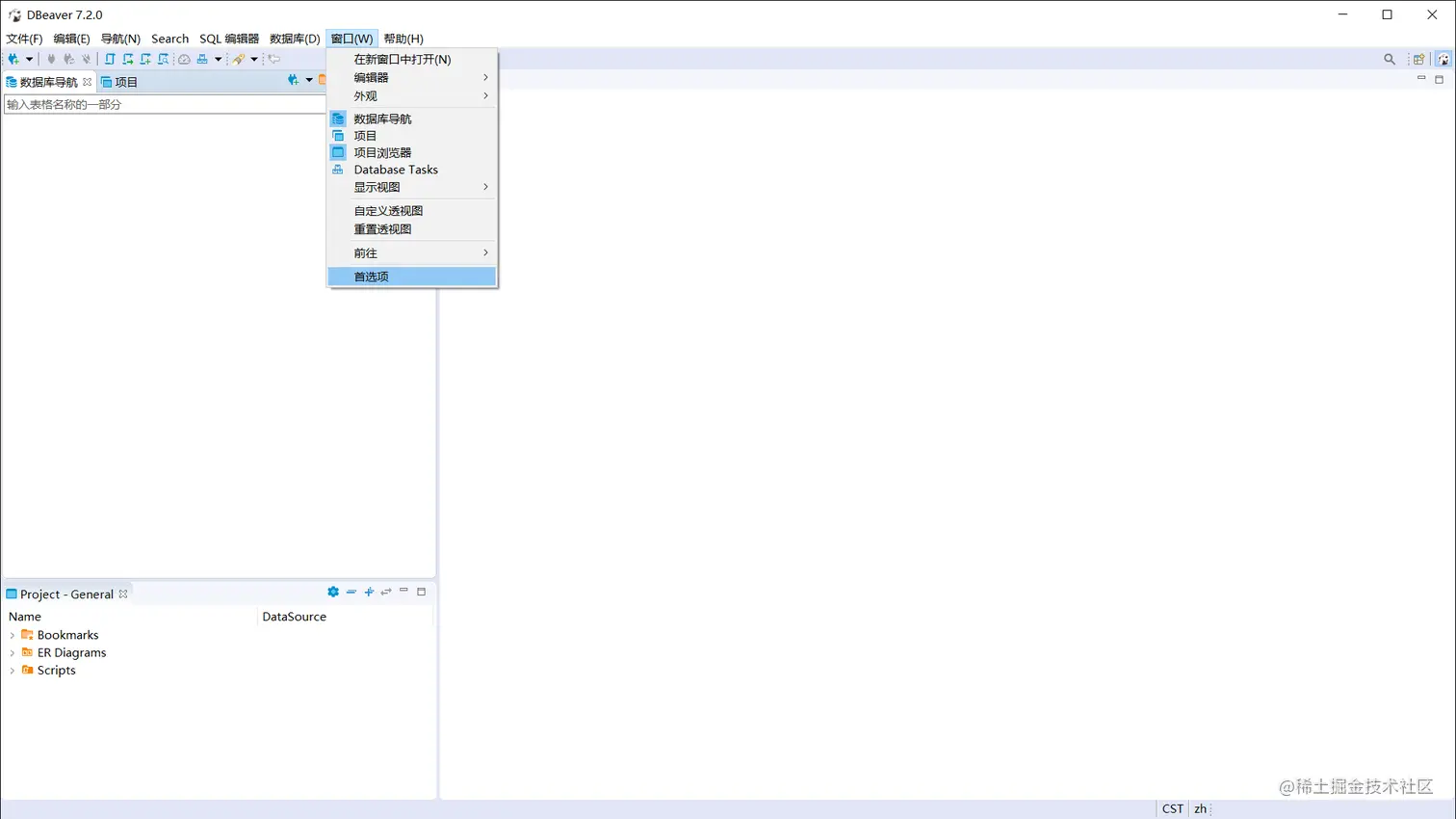Click the SQL script icon with magnifier

pos(164,59)
